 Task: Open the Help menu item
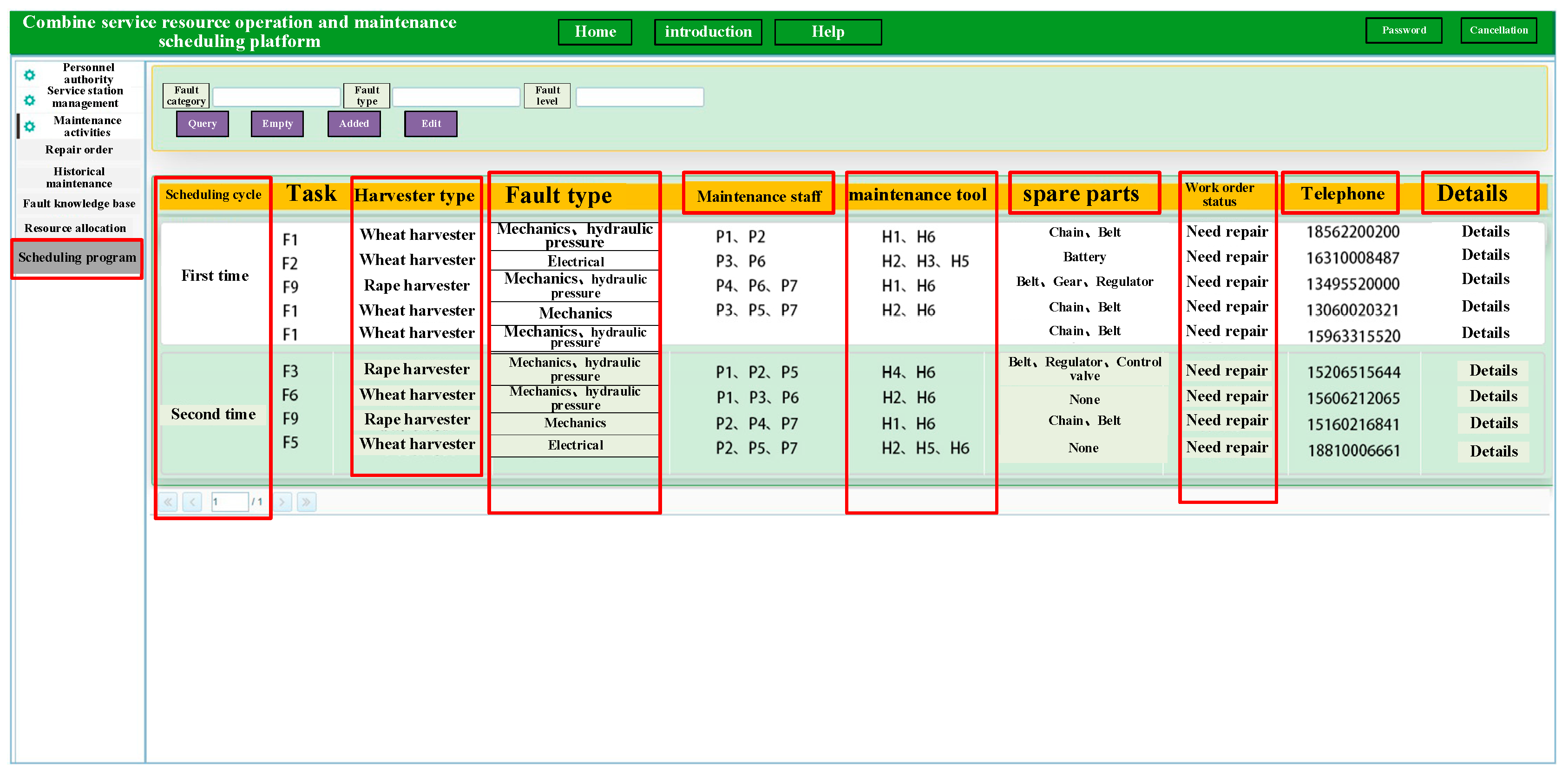coord(827,32)
